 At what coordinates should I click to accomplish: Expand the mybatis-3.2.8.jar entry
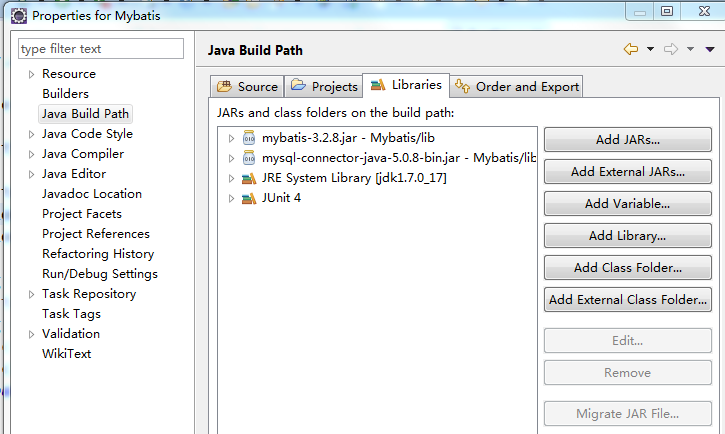point(231,138)
